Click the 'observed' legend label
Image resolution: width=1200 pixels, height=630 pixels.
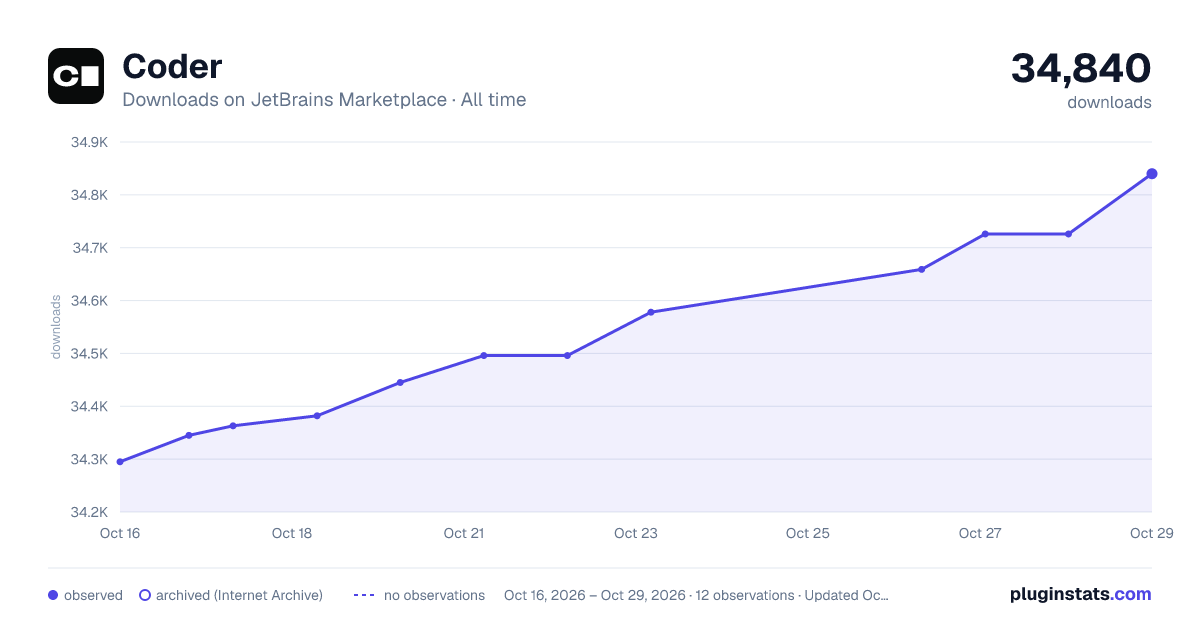click(x=93, y=595)
